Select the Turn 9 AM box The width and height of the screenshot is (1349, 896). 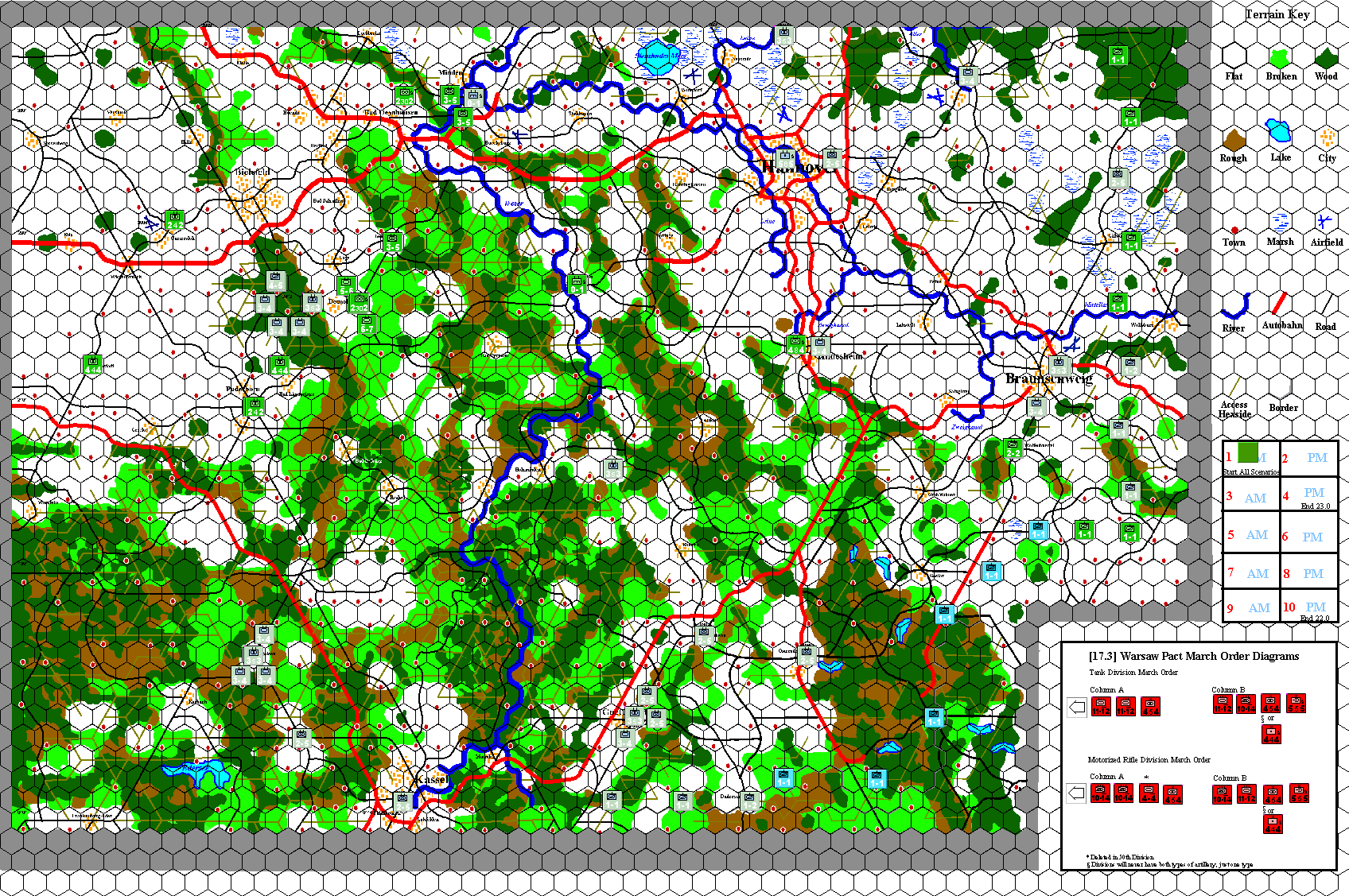pos(1252,605)
